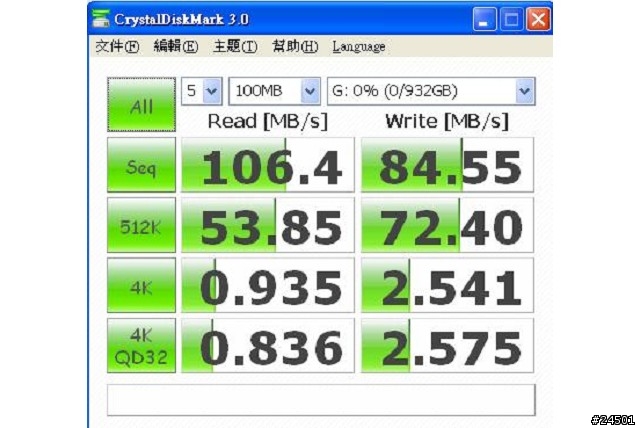Open the Language menu

pos(358,47)
